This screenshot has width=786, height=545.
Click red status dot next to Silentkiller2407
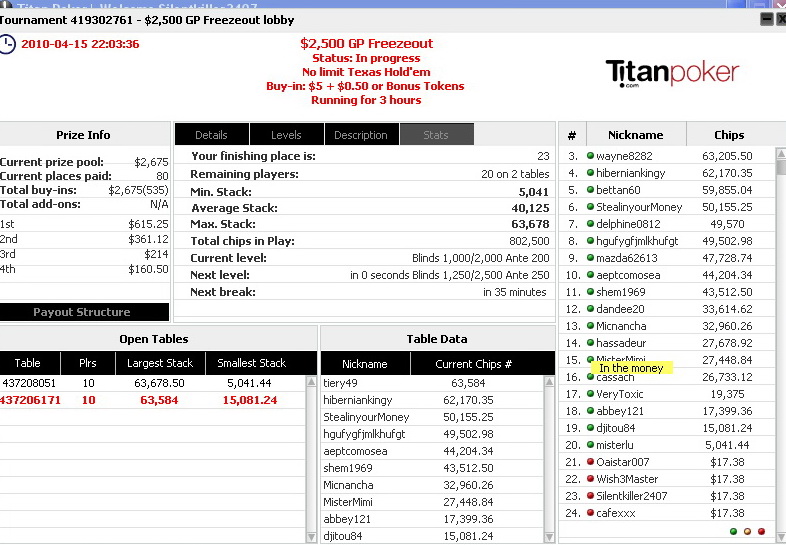(591, 496)
